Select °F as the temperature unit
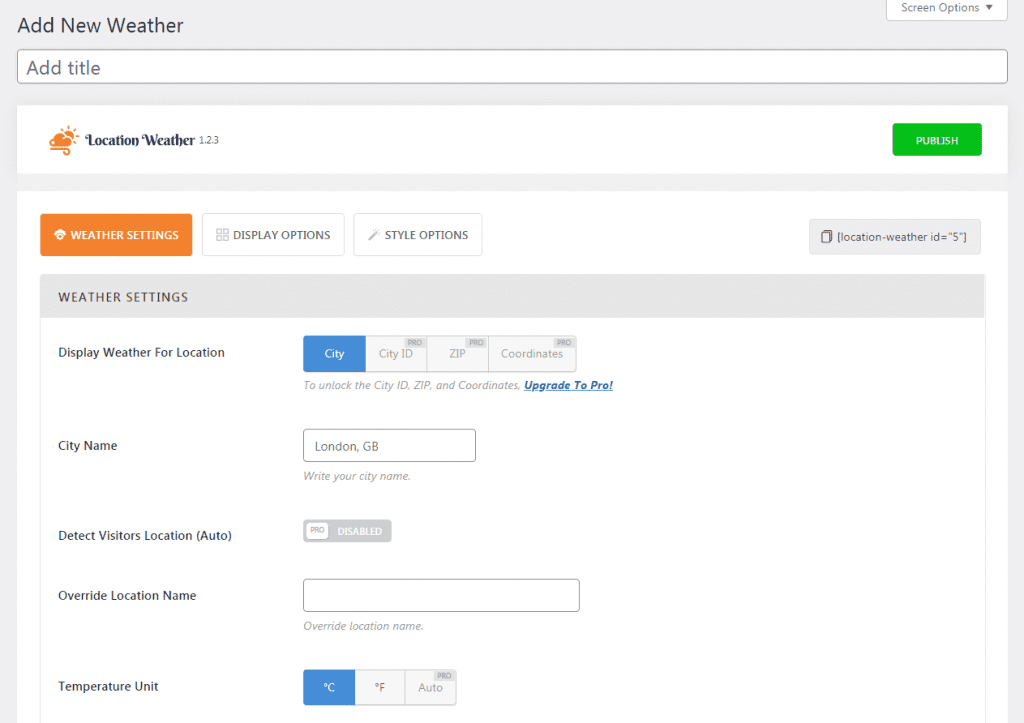This screenshot has width=1024, height=723. click(x=380, y=687)
